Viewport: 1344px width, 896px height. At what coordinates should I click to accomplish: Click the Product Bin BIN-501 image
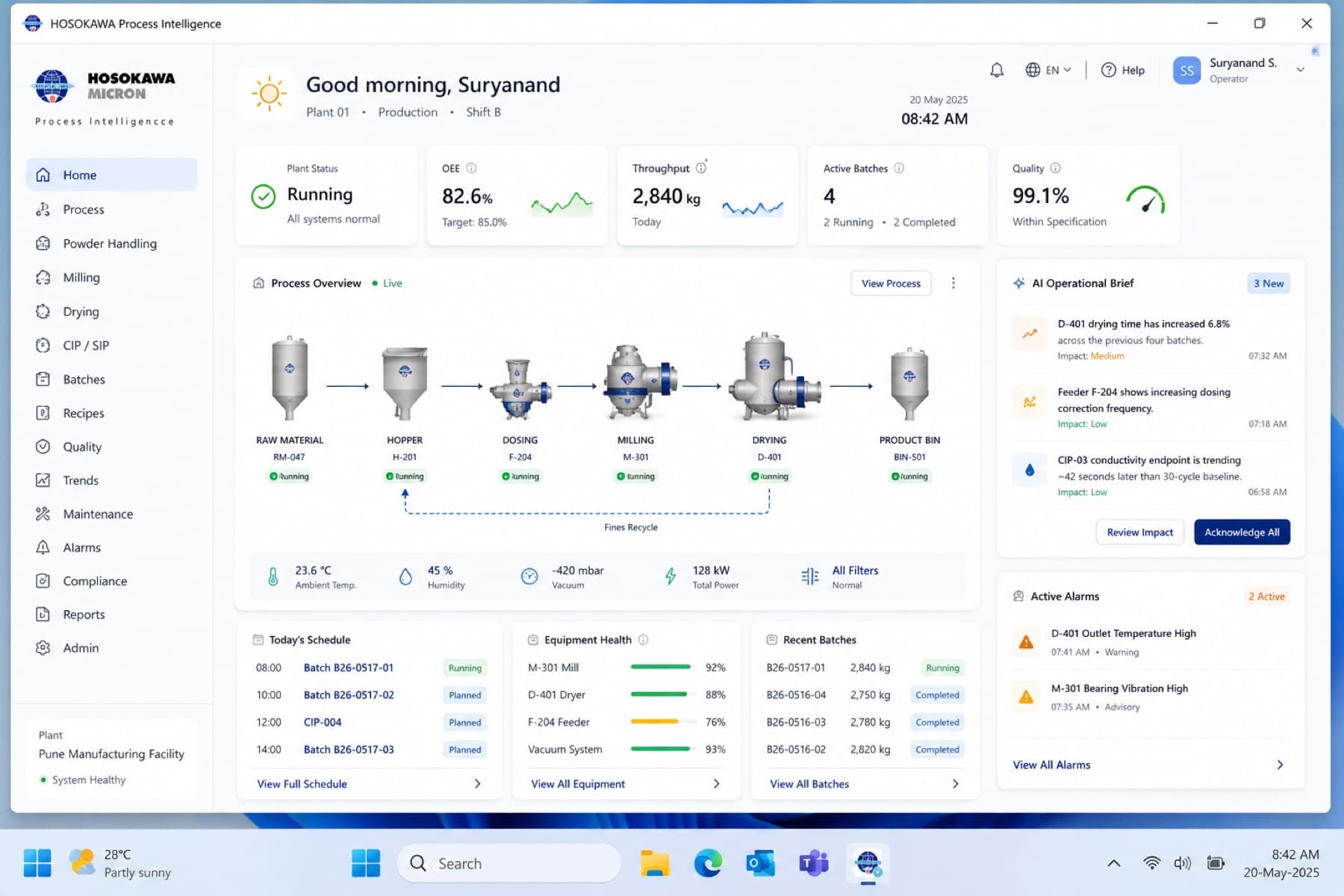point(909,383)
